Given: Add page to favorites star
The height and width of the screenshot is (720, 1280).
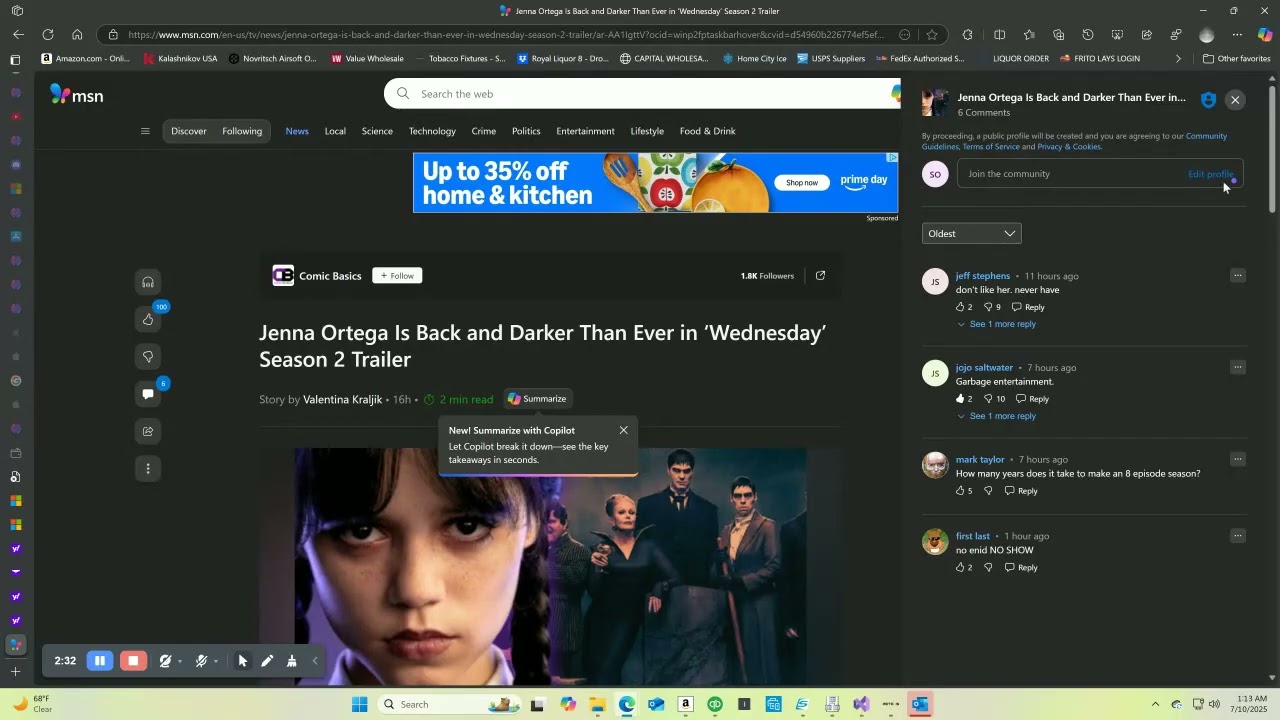Looking at the screenshot, I should pyautogui.click(x=932, y=35).
